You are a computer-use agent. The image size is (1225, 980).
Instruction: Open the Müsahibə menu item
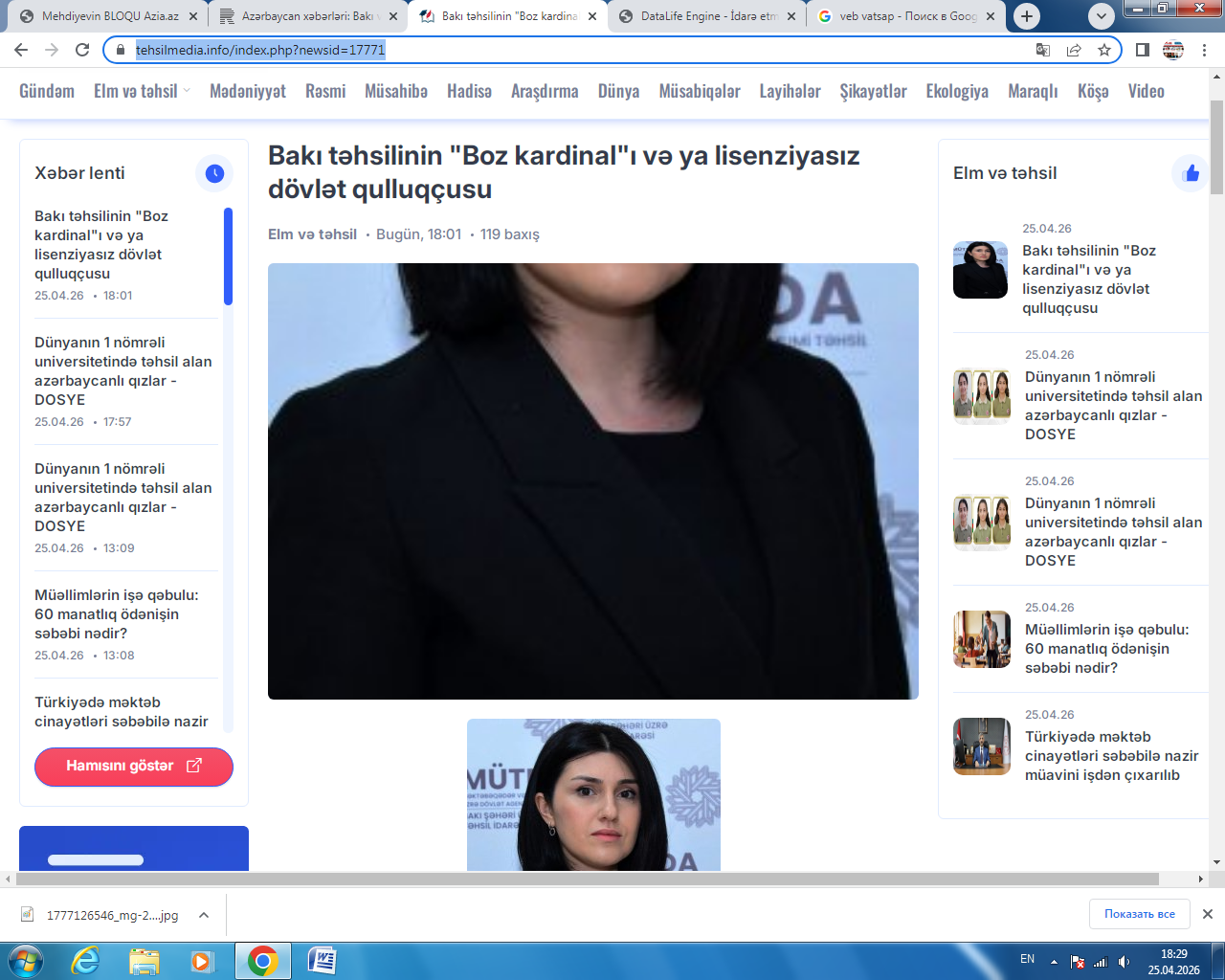pyautogui.click(x=395, y=91)
